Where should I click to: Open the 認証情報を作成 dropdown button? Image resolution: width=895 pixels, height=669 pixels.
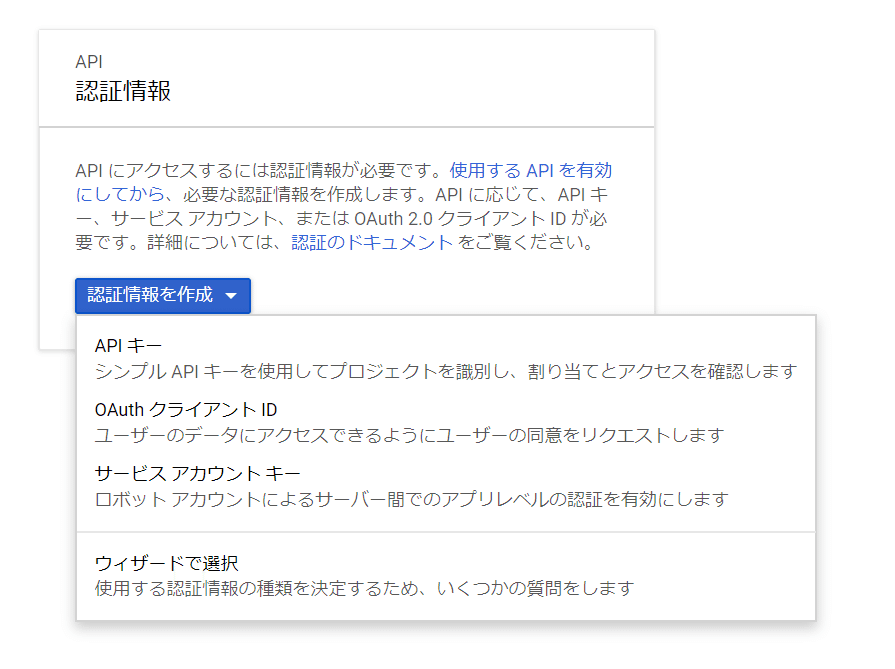(163, 296)
